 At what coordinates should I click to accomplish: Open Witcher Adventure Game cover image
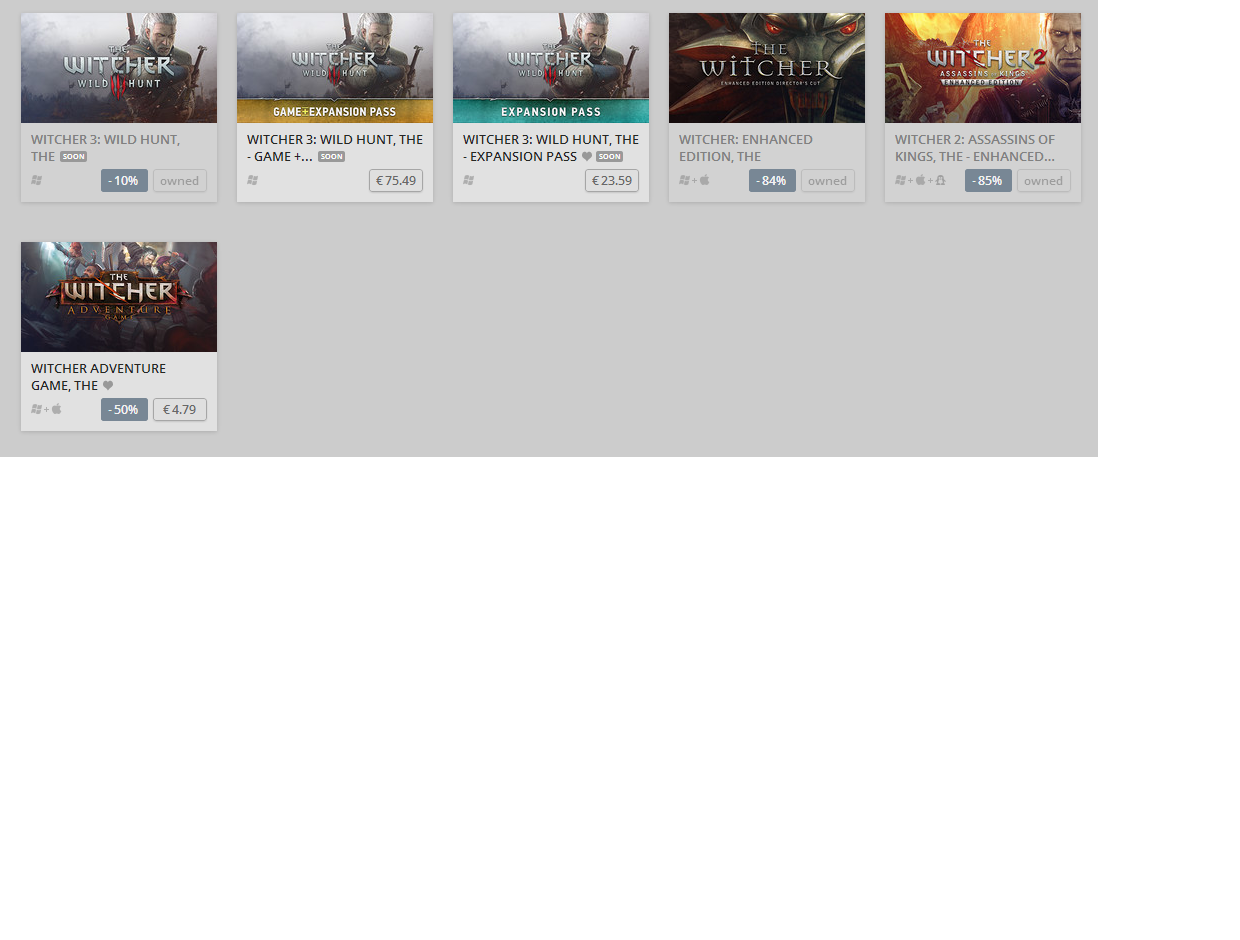(119, 297)
